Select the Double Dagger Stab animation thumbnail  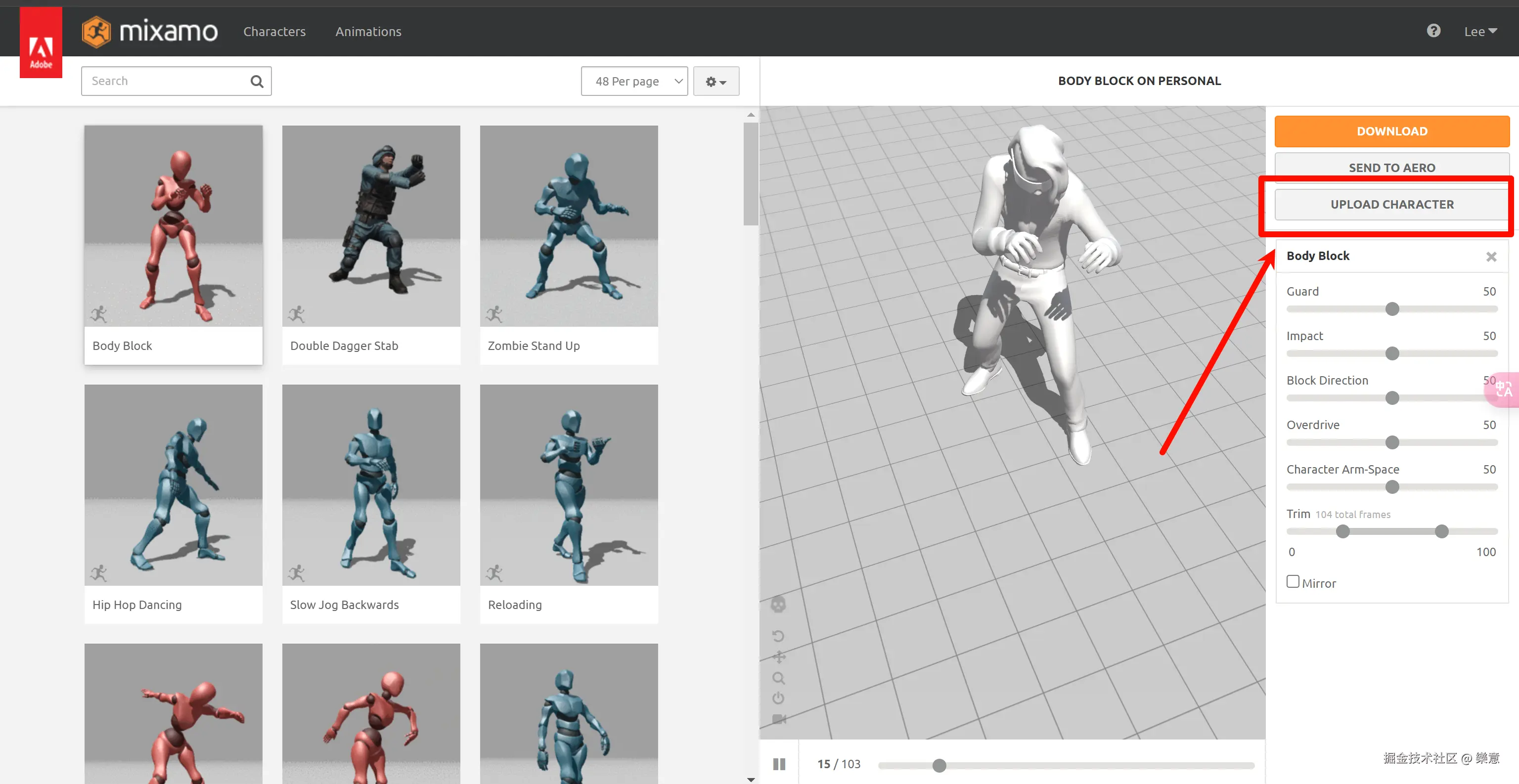pyautogui.click(x=371, y=245)
